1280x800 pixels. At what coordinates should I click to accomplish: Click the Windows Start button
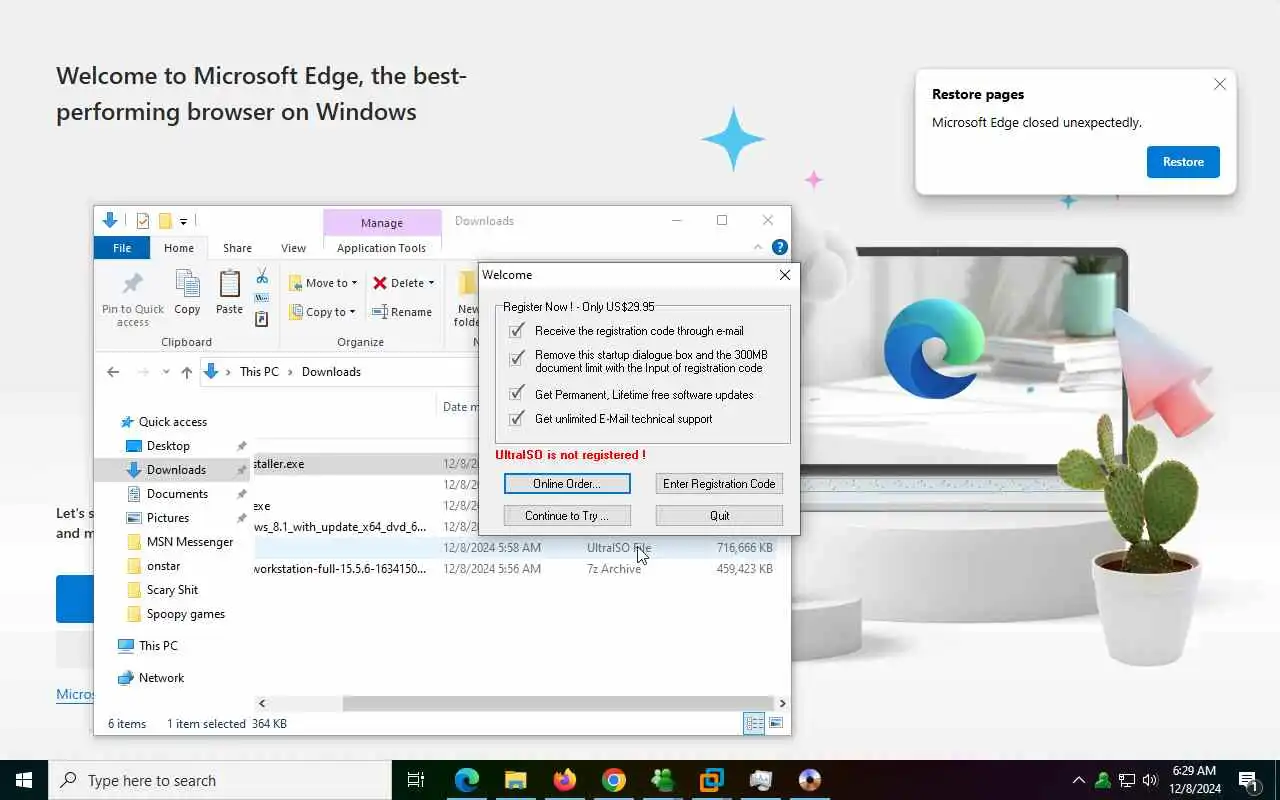pyautogui.click(x=24, y=780)
